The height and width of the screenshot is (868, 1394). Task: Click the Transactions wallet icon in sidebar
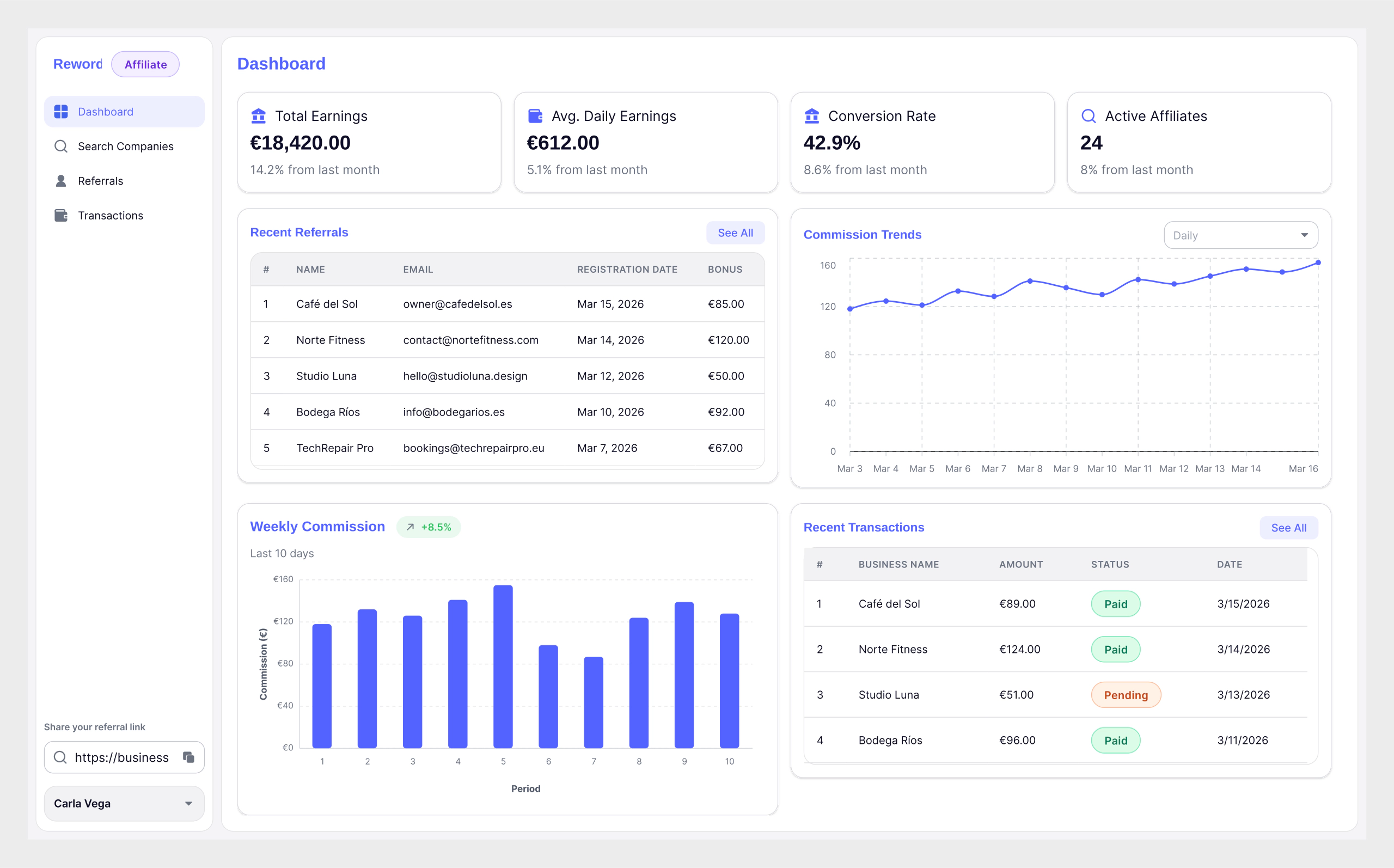pos(61,215)
